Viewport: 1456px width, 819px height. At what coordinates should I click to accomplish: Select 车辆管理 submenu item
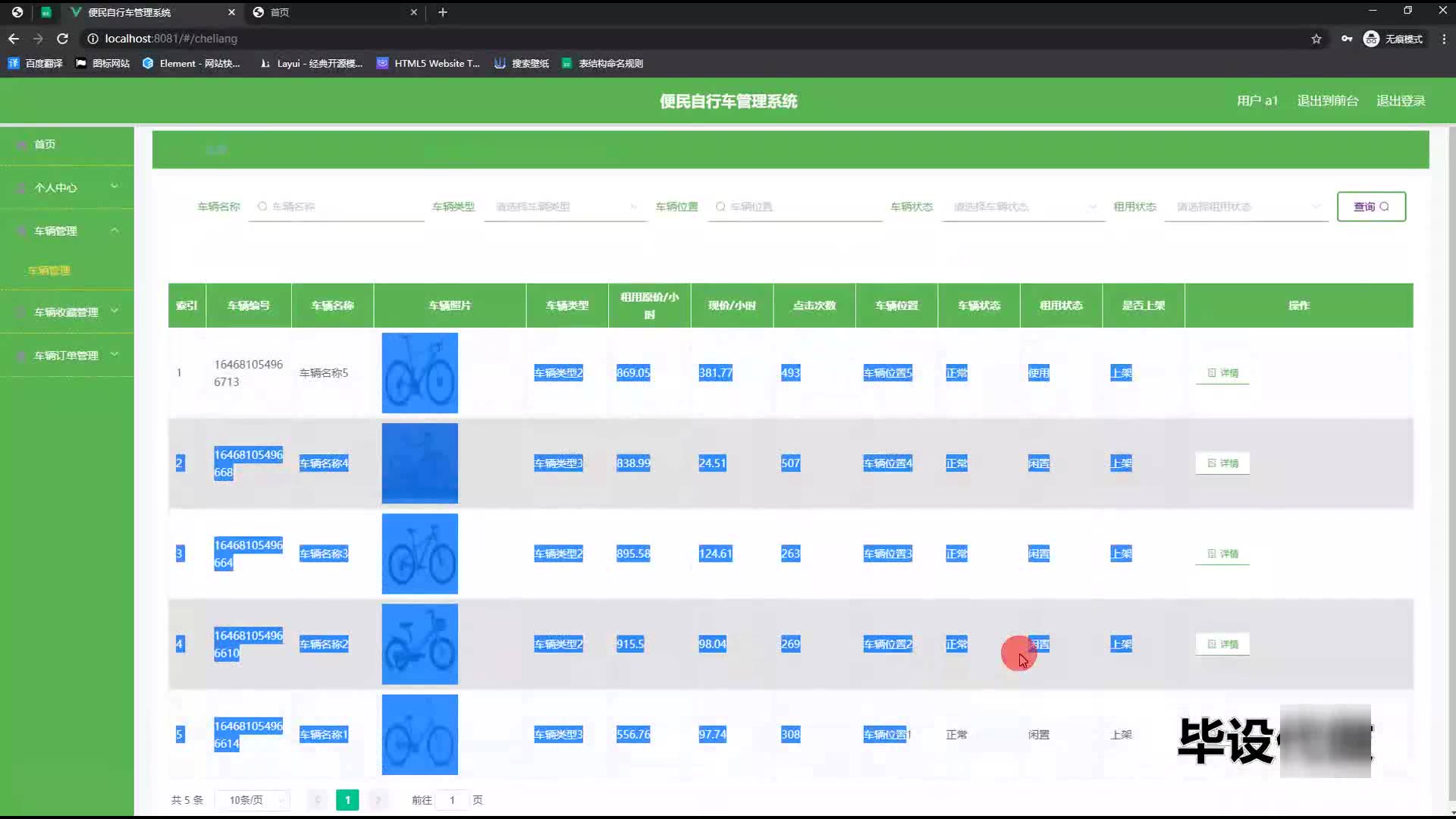pyautogui.click(x=49, y=271)
